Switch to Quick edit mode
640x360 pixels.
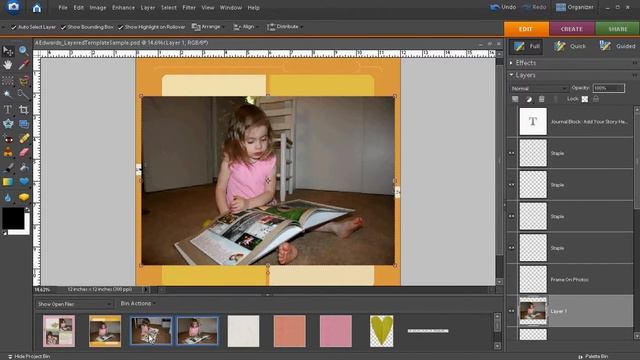pos(570,46)
